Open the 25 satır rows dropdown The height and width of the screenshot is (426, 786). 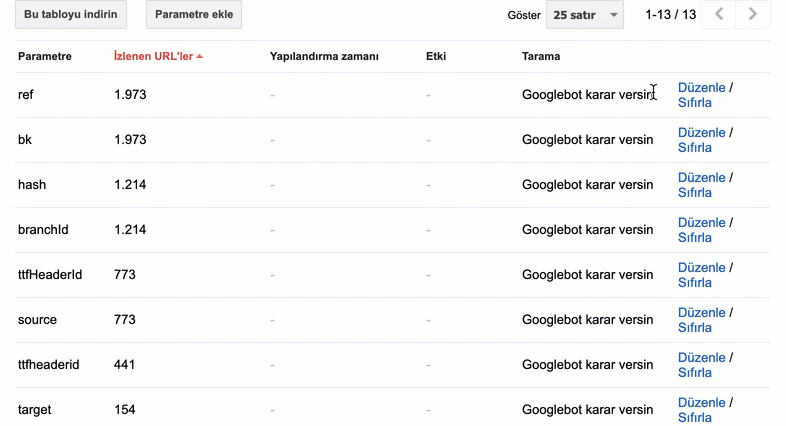point(584,15)
